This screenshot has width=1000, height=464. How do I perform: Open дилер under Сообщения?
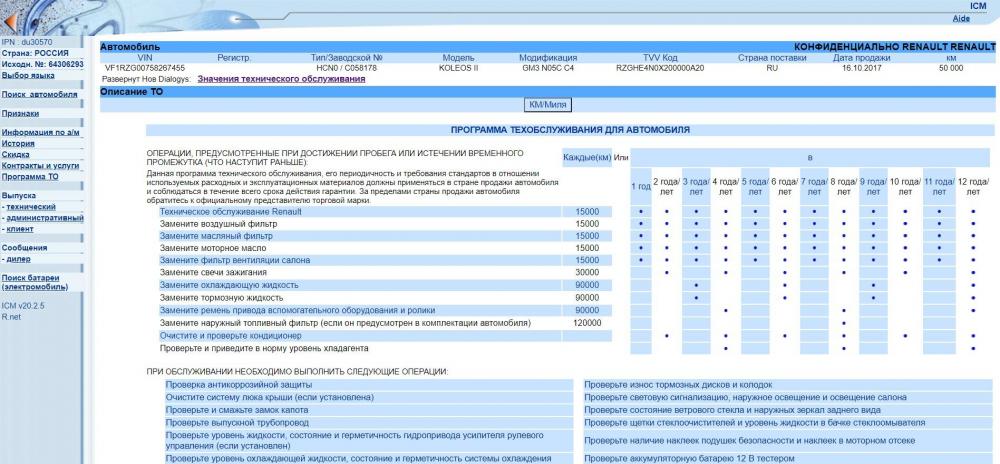click(x=18, y=259)
